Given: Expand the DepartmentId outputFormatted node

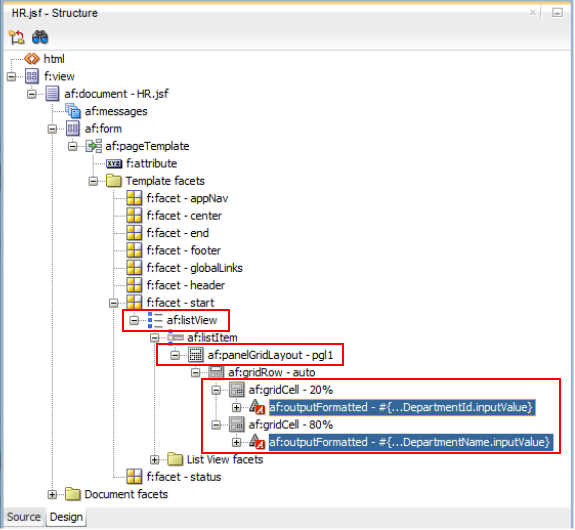Looking at the screenshot, I should (237, 407).
